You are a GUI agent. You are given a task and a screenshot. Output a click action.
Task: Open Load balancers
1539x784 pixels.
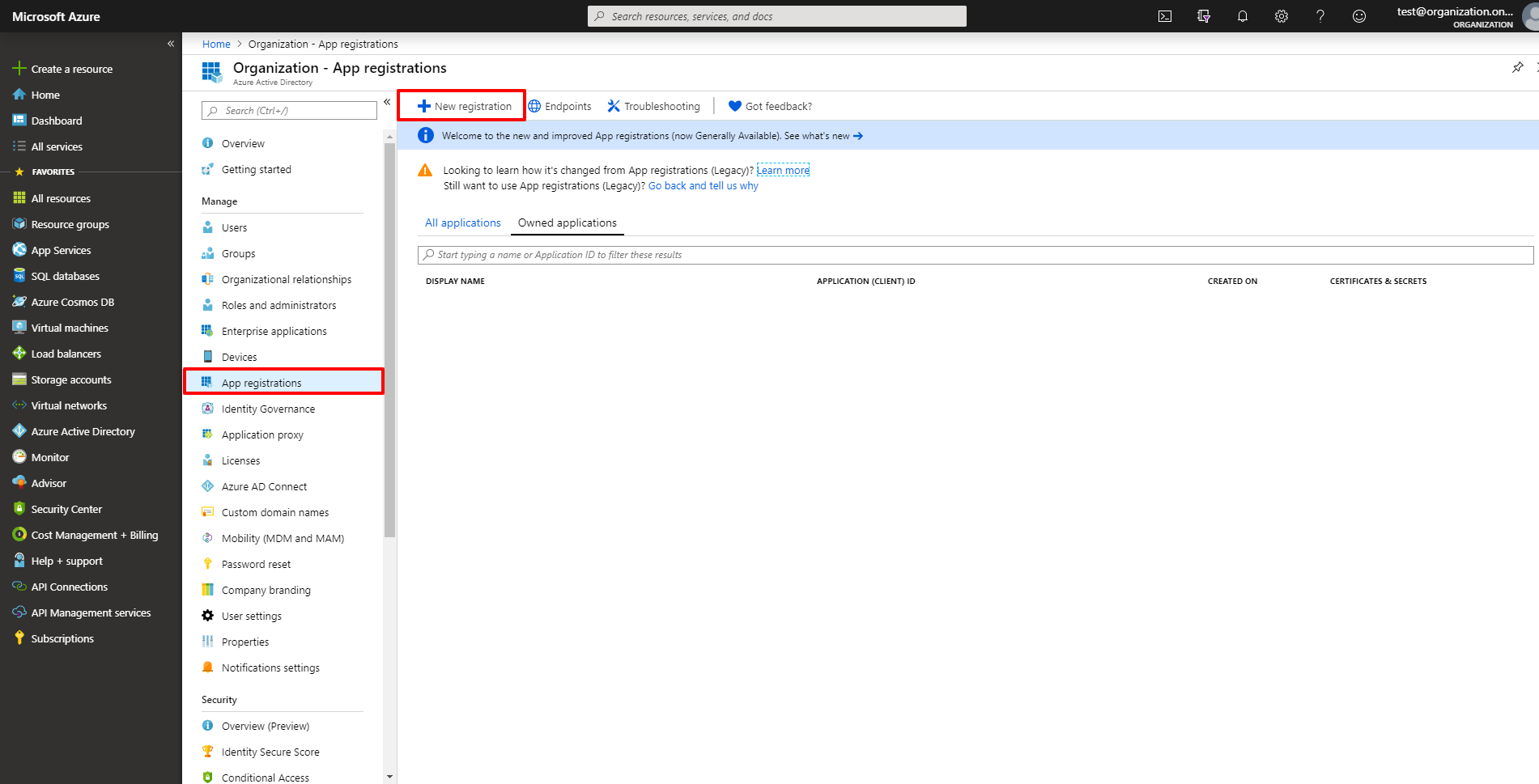pos(57,354)
